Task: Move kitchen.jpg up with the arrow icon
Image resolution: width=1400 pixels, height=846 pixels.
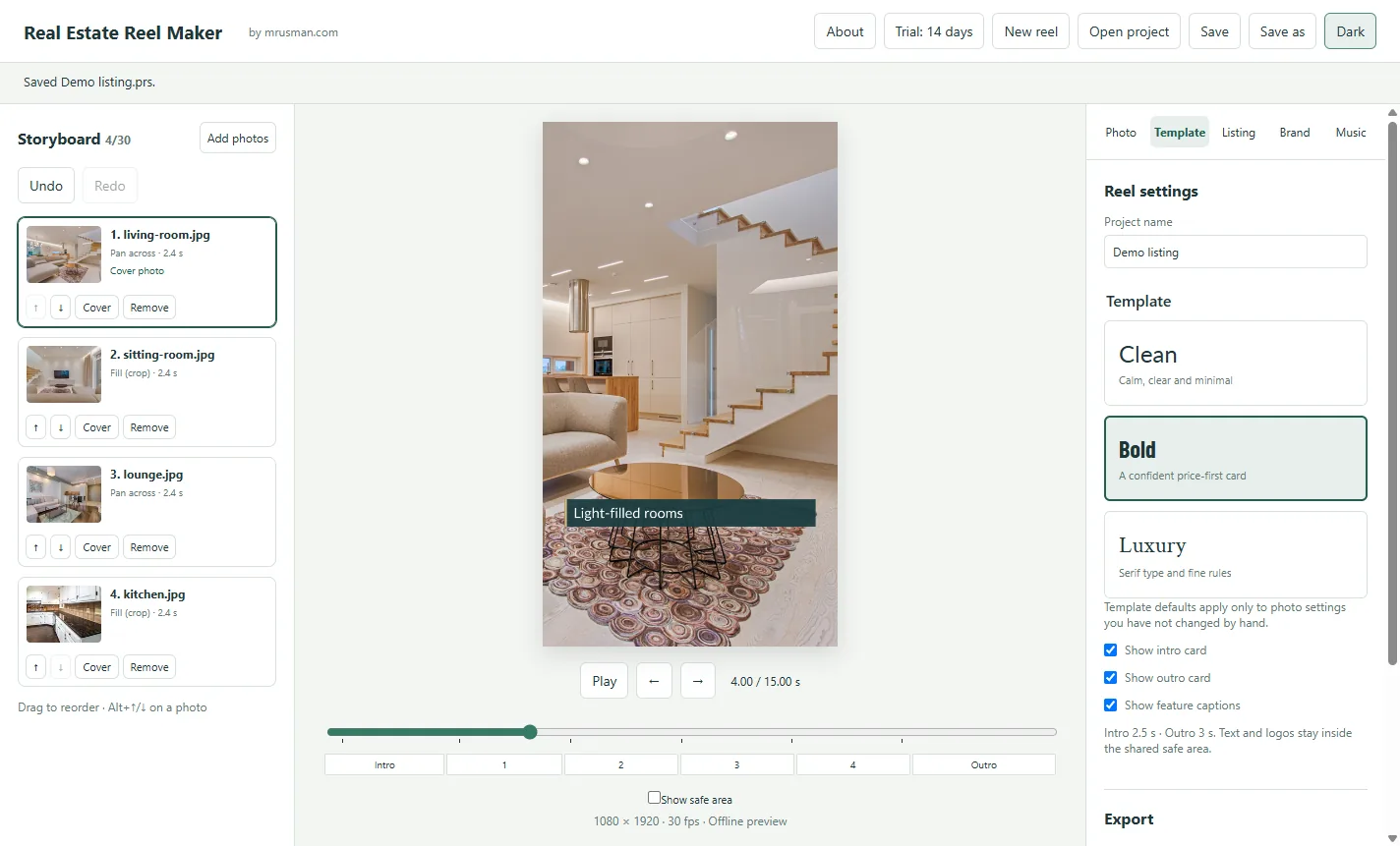Action: point(36,667)
